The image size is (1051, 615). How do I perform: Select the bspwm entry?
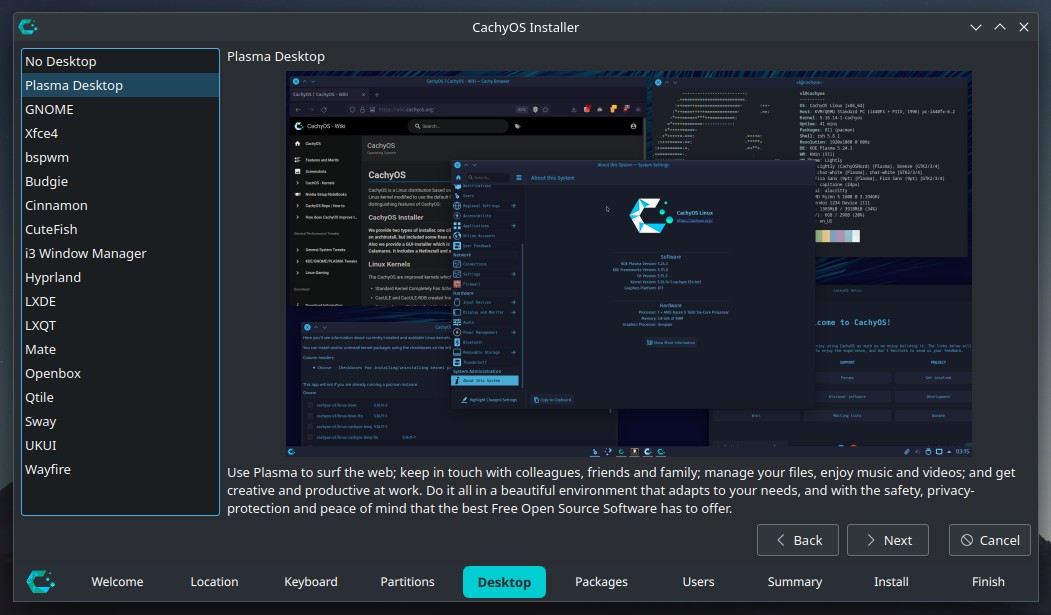(x=120, y=157)
